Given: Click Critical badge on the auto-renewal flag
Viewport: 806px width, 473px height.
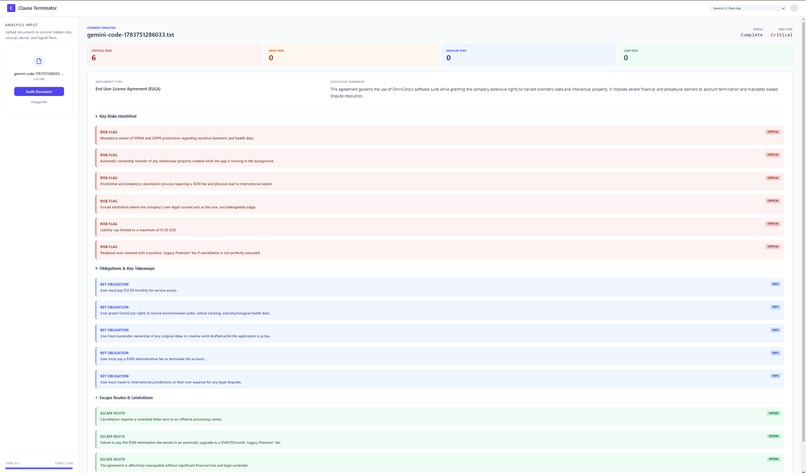Looking at the screenshot, I should (x=773, y=247).
